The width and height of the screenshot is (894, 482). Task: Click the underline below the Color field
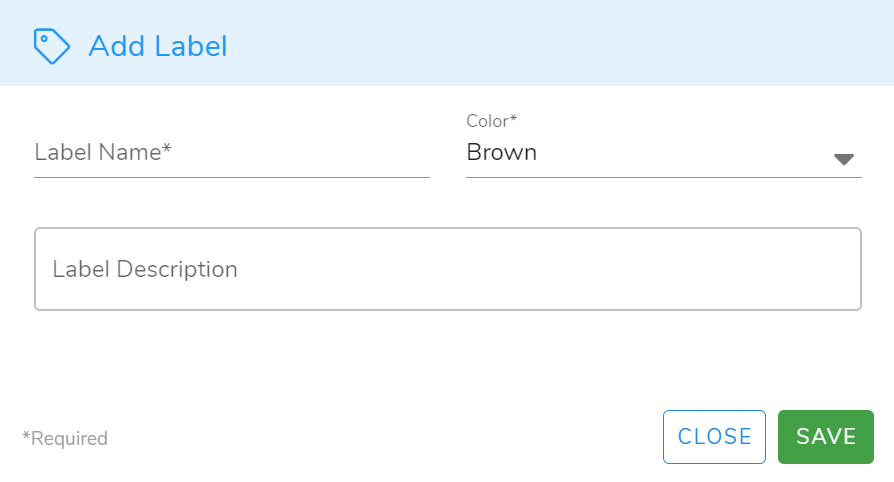point(663,177)
